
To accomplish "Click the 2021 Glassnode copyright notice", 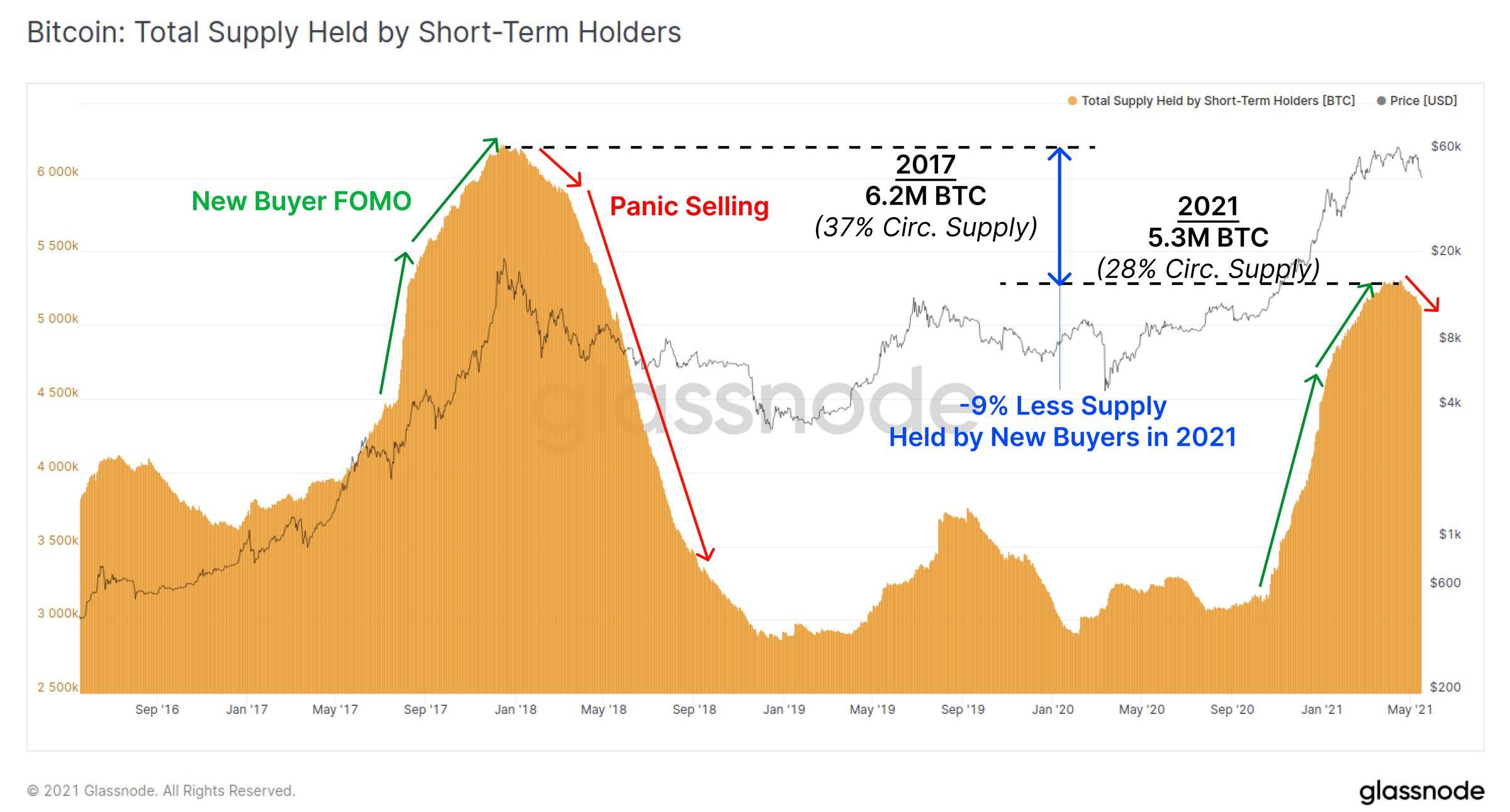I will click(161, 791).
